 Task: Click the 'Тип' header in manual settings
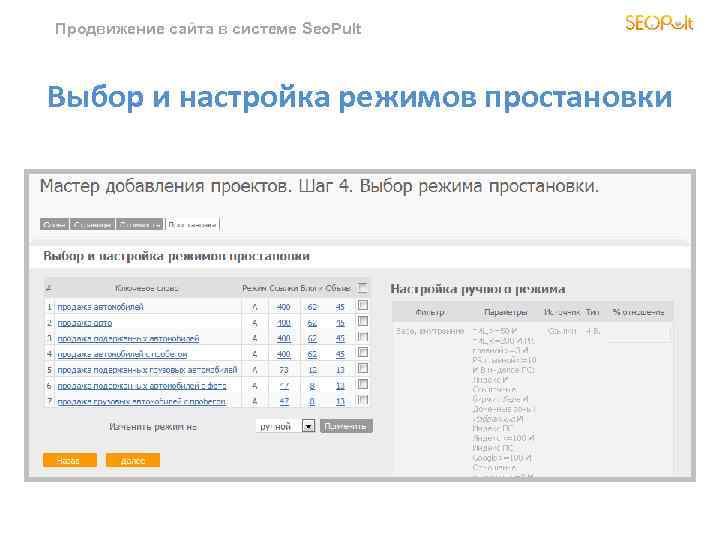pos(593,312)
